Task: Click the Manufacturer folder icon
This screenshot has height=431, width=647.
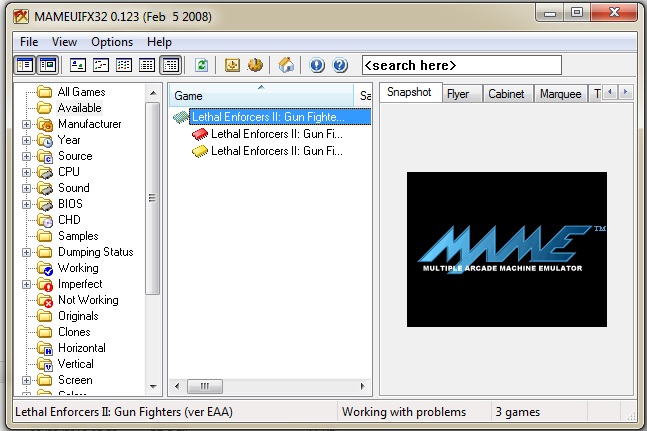Action: click(x=45, y=124)
